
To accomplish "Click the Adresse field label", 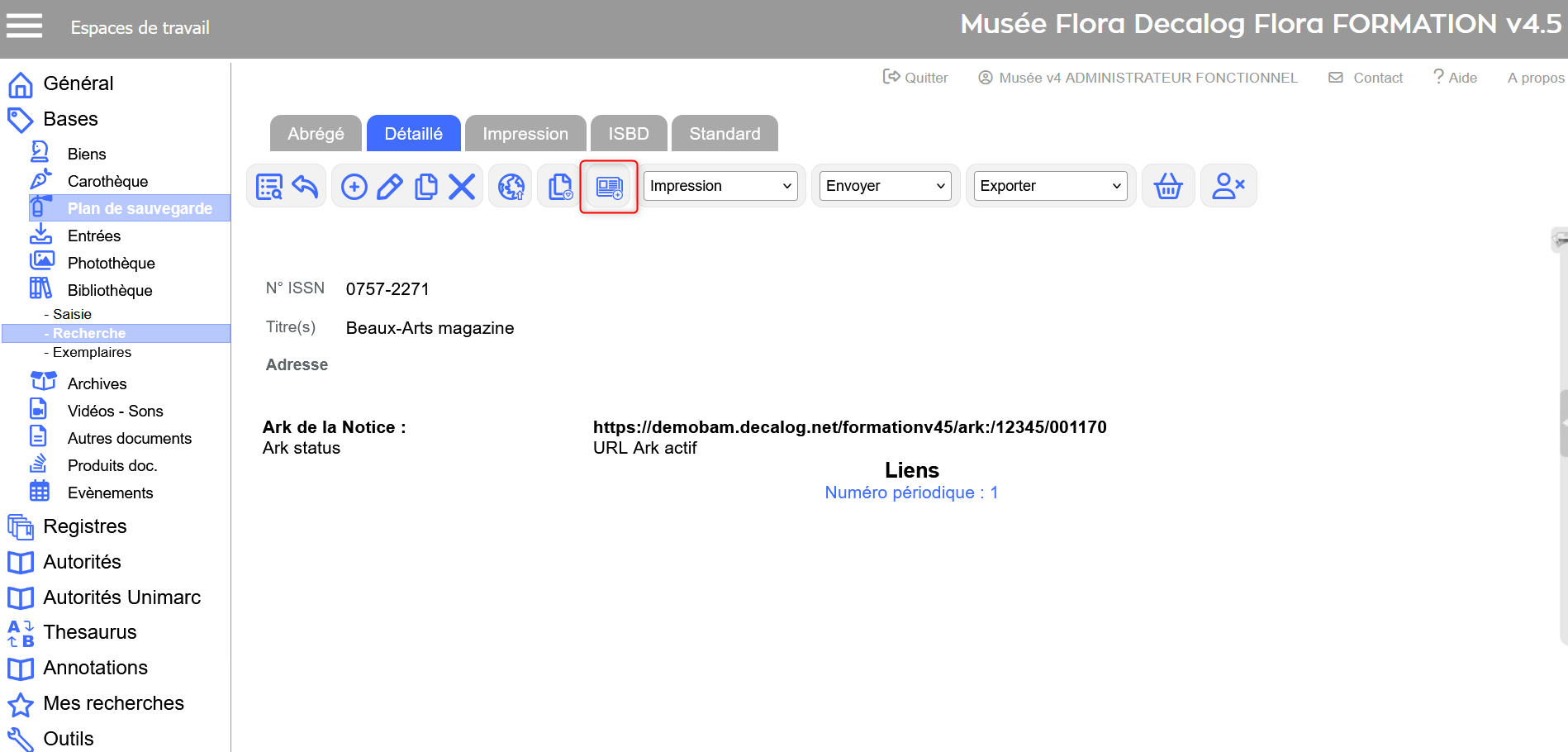I will (x=297, y=364).
